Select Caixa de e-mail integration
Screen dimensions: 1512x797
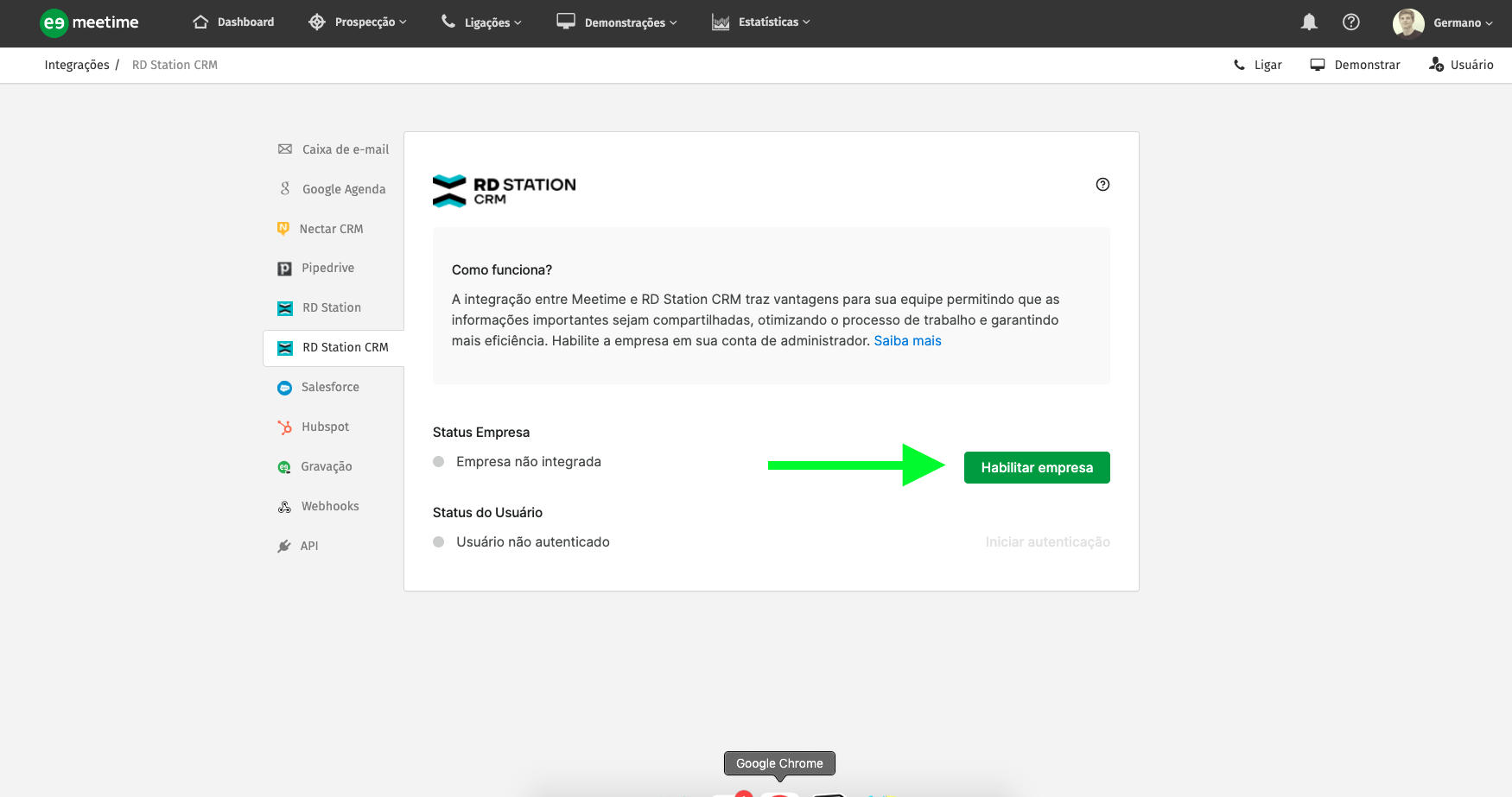pyautogui.click(x=334, y=149)
